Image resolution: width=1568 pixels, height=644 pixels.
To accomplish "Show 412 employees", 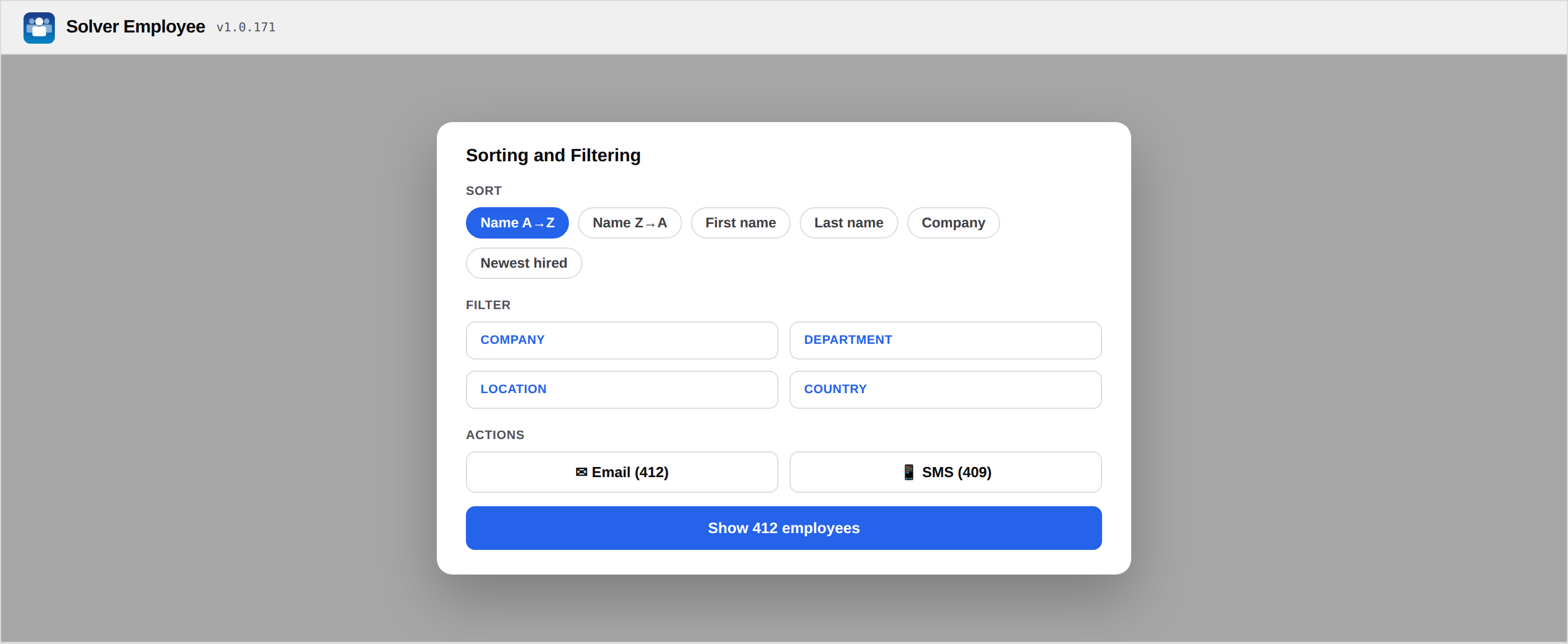I will [x=783, y=528].
